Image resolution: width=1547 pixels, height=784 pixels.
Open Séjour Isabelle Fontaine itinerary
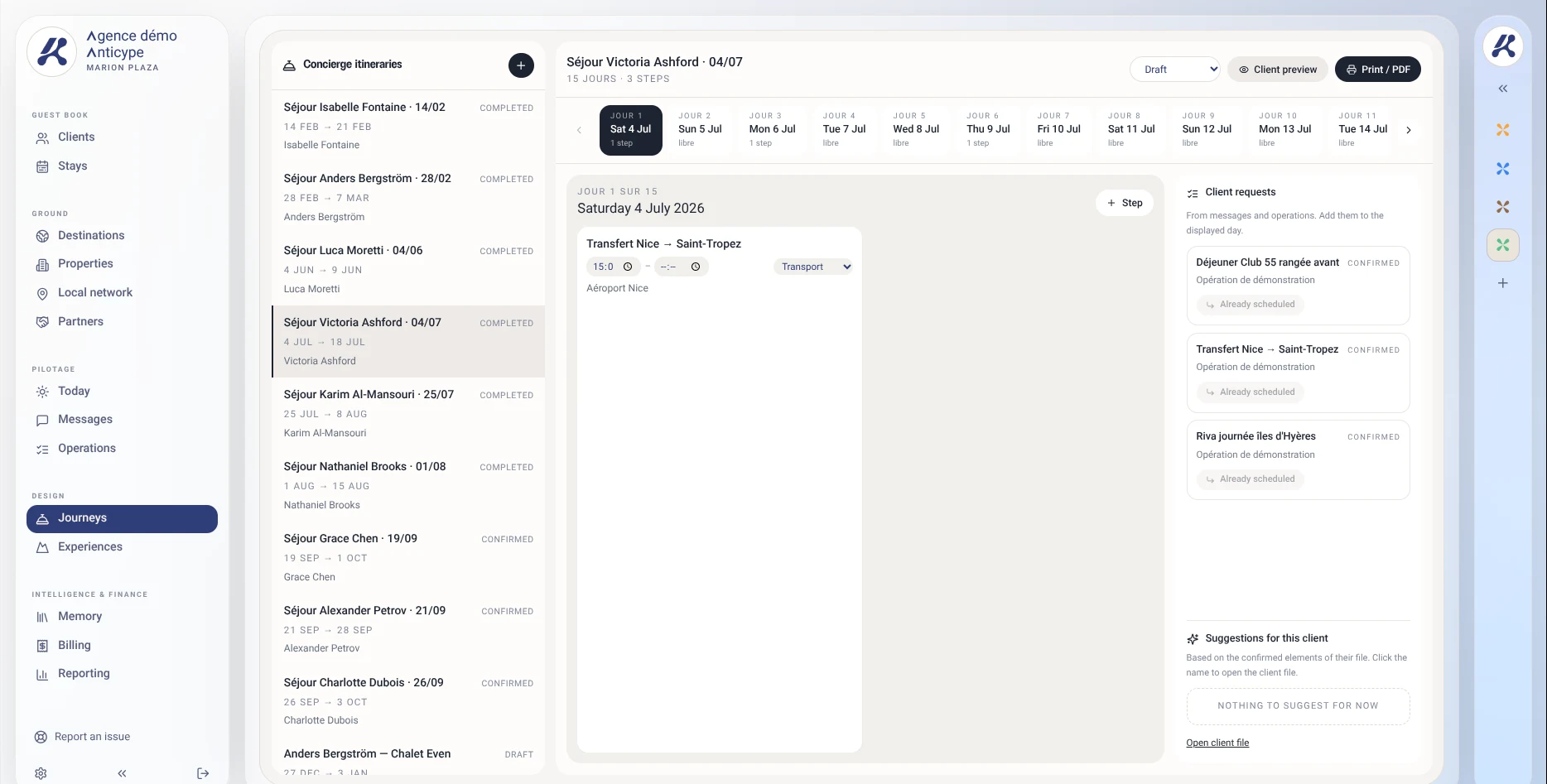408,126
